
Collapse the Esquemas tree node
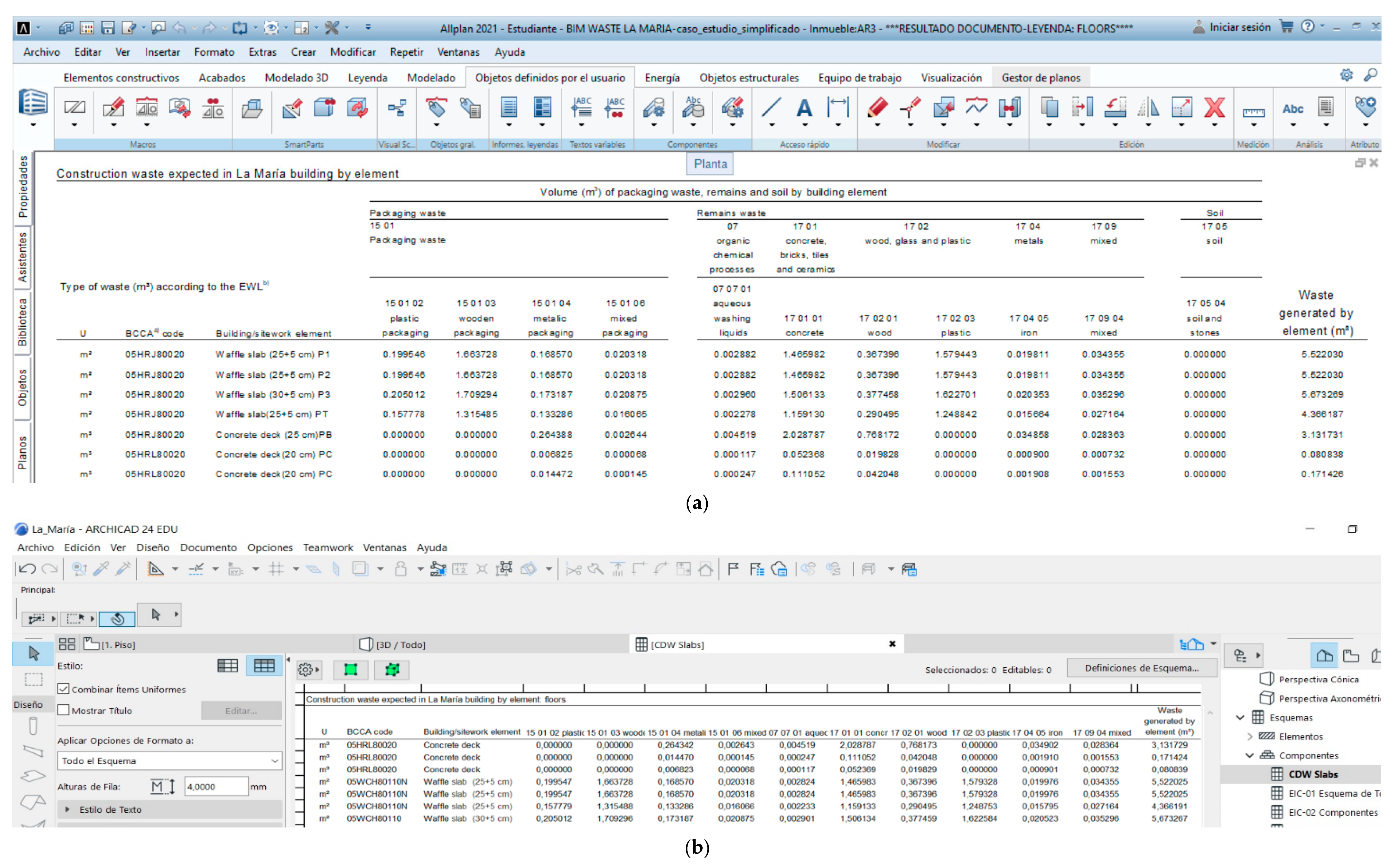[1240, 718]
